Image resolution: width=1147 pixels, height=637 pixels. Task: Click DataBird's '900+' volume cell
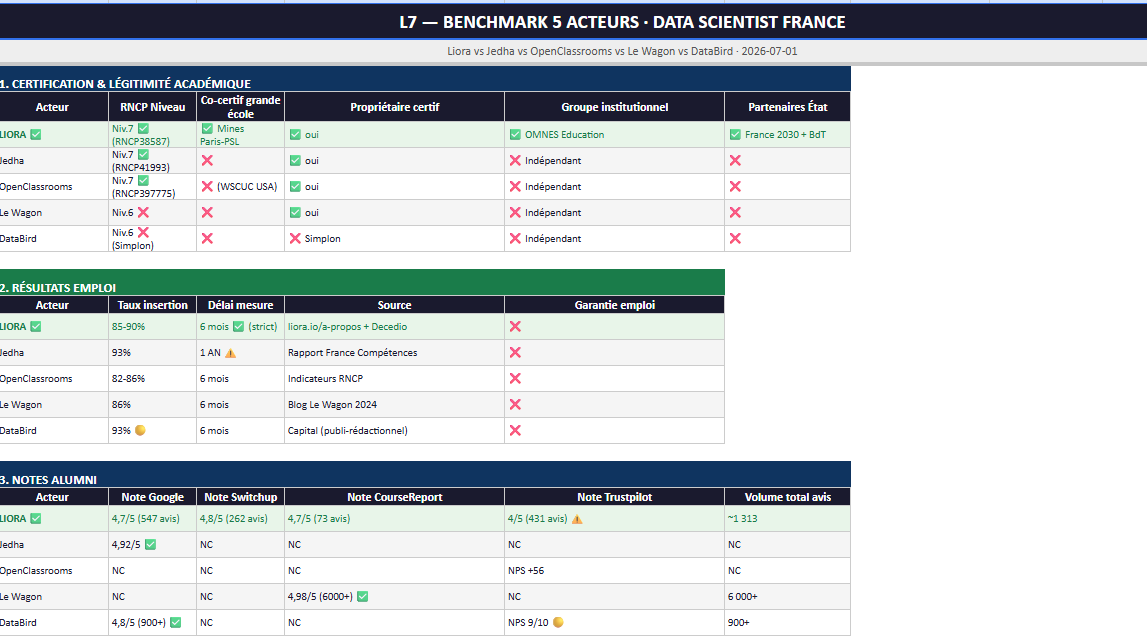point(787,622)
